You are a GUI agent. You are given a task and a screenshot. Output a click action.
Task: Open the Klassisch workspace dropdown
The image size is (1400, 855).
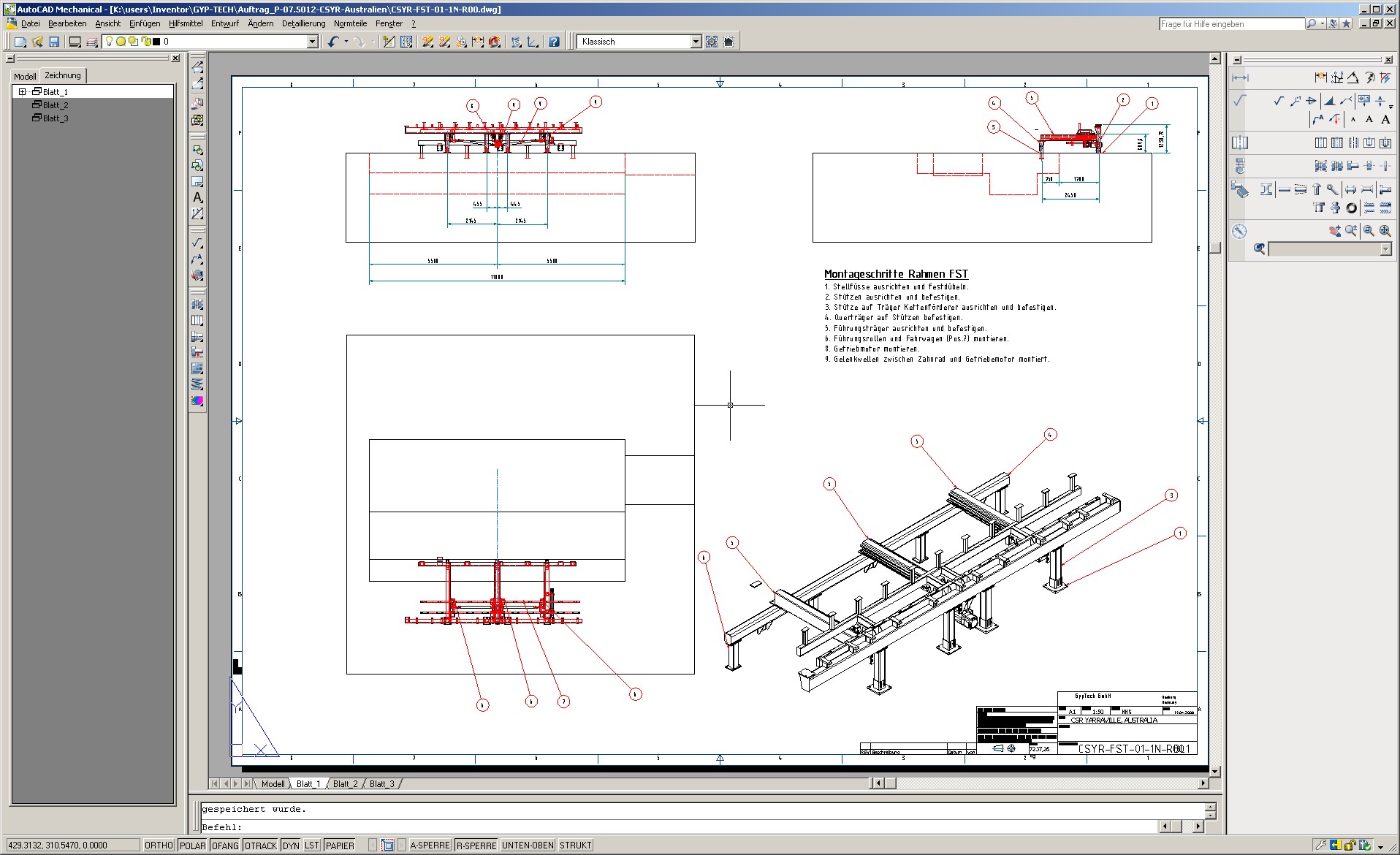click(x=696, y=42)
